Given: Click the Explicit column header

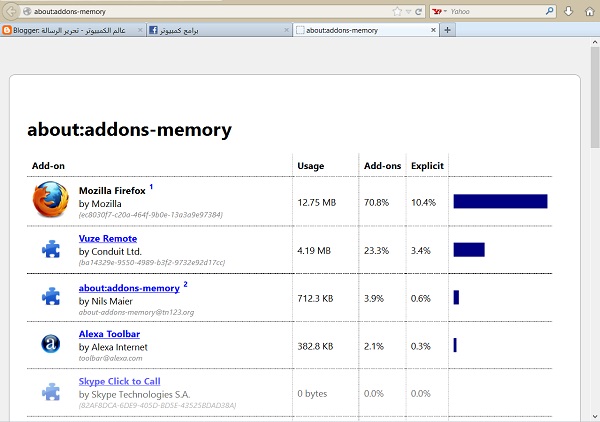Looking at the screenshot, I should pos(427,166).
